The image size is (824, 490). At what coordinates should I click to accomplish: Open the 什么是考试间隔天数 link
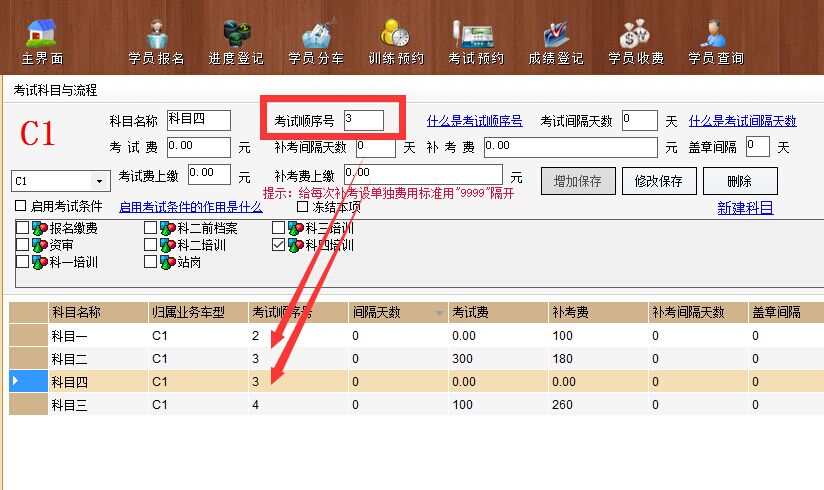click(743, 121)
